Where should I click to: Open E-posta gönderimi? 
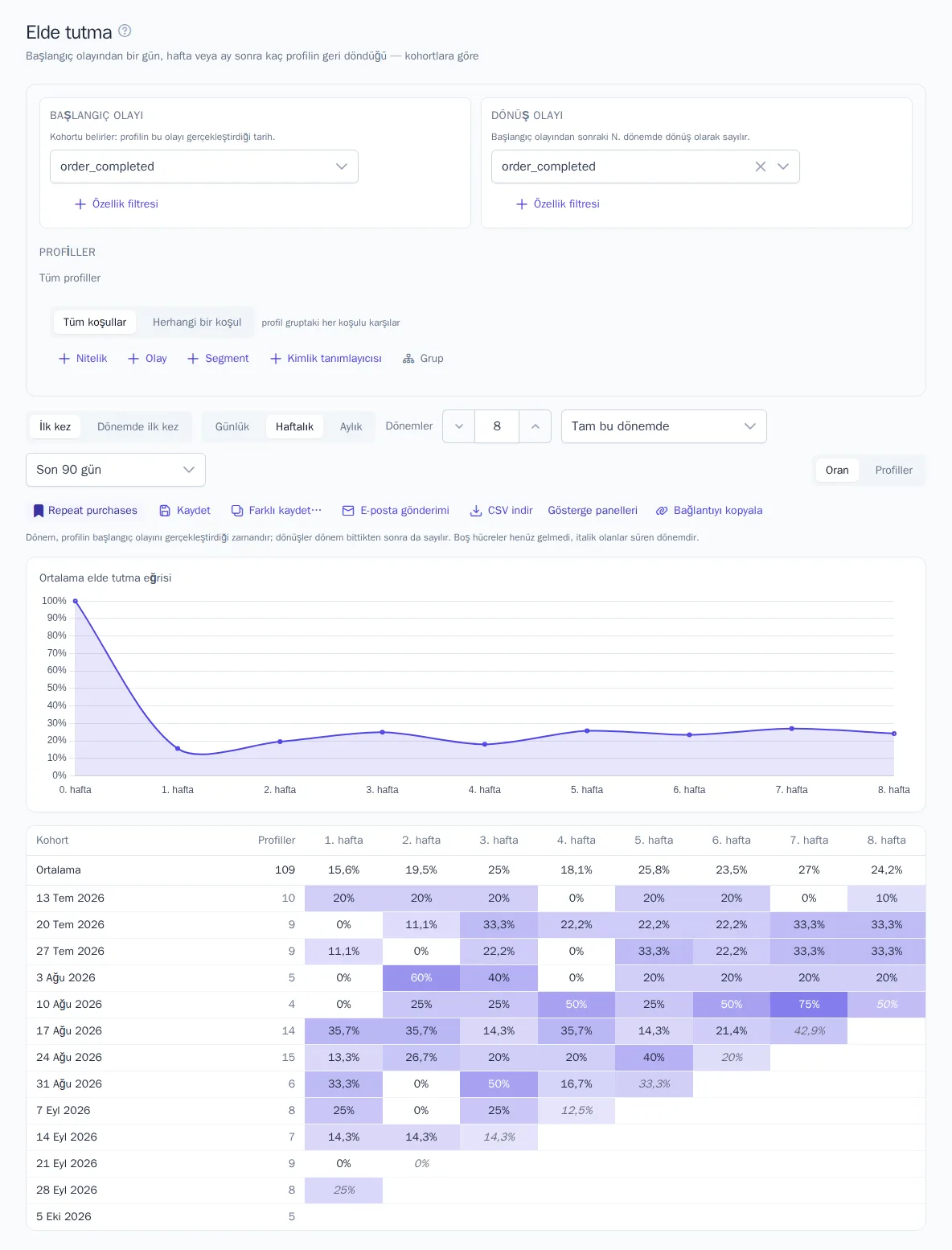(x=396, y=511)
